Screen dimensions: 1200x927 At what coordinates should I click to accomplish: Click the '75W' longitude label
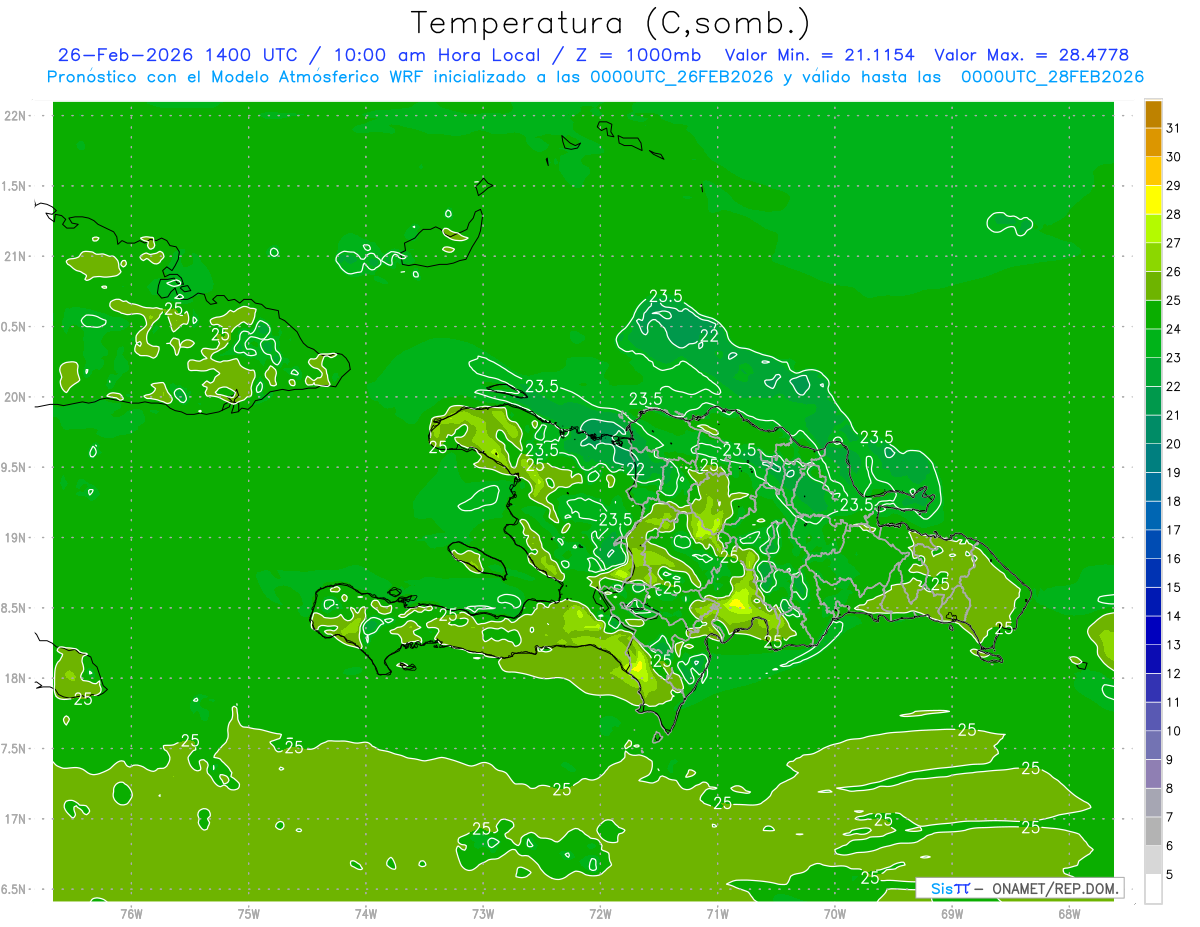(x=248, y=913)
